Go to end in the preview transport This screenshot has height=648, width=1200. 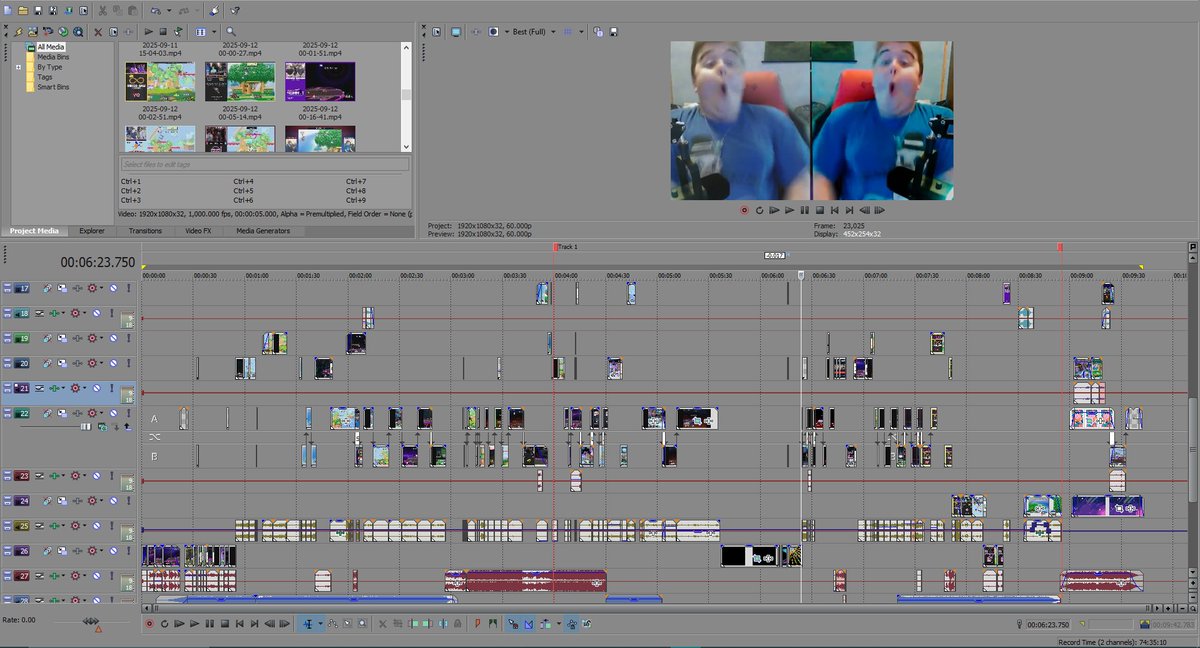[x=849, y=210]
